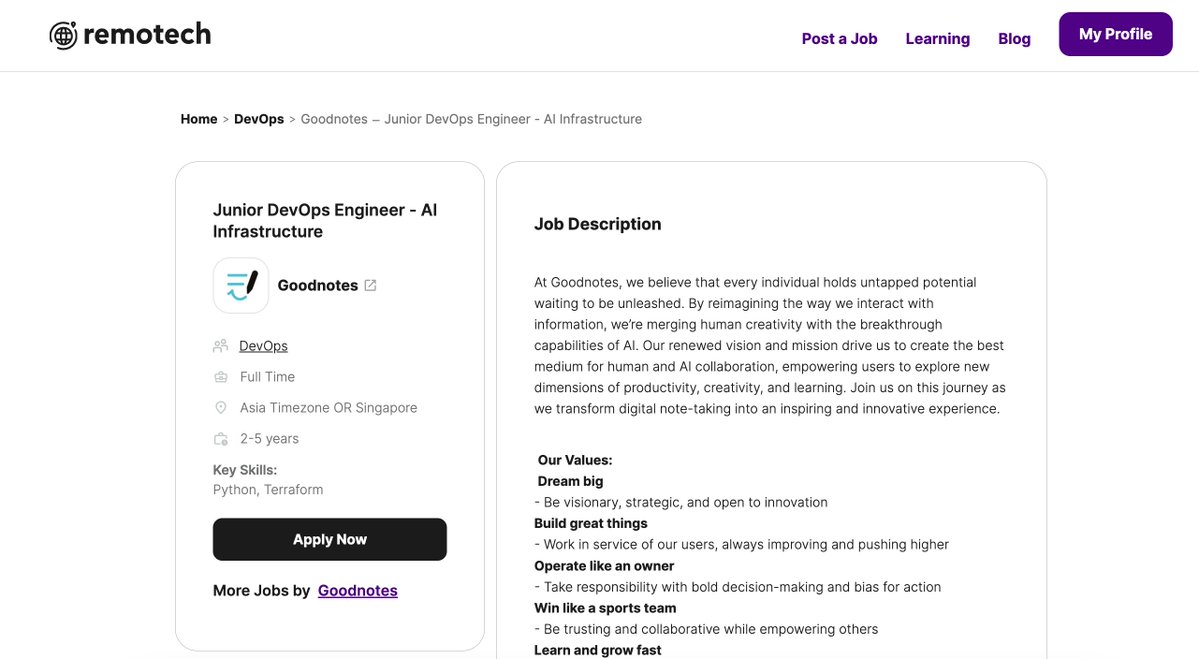1199x659 pixels.
Task: Click the job title in the left card
Action: click(325, 221)
